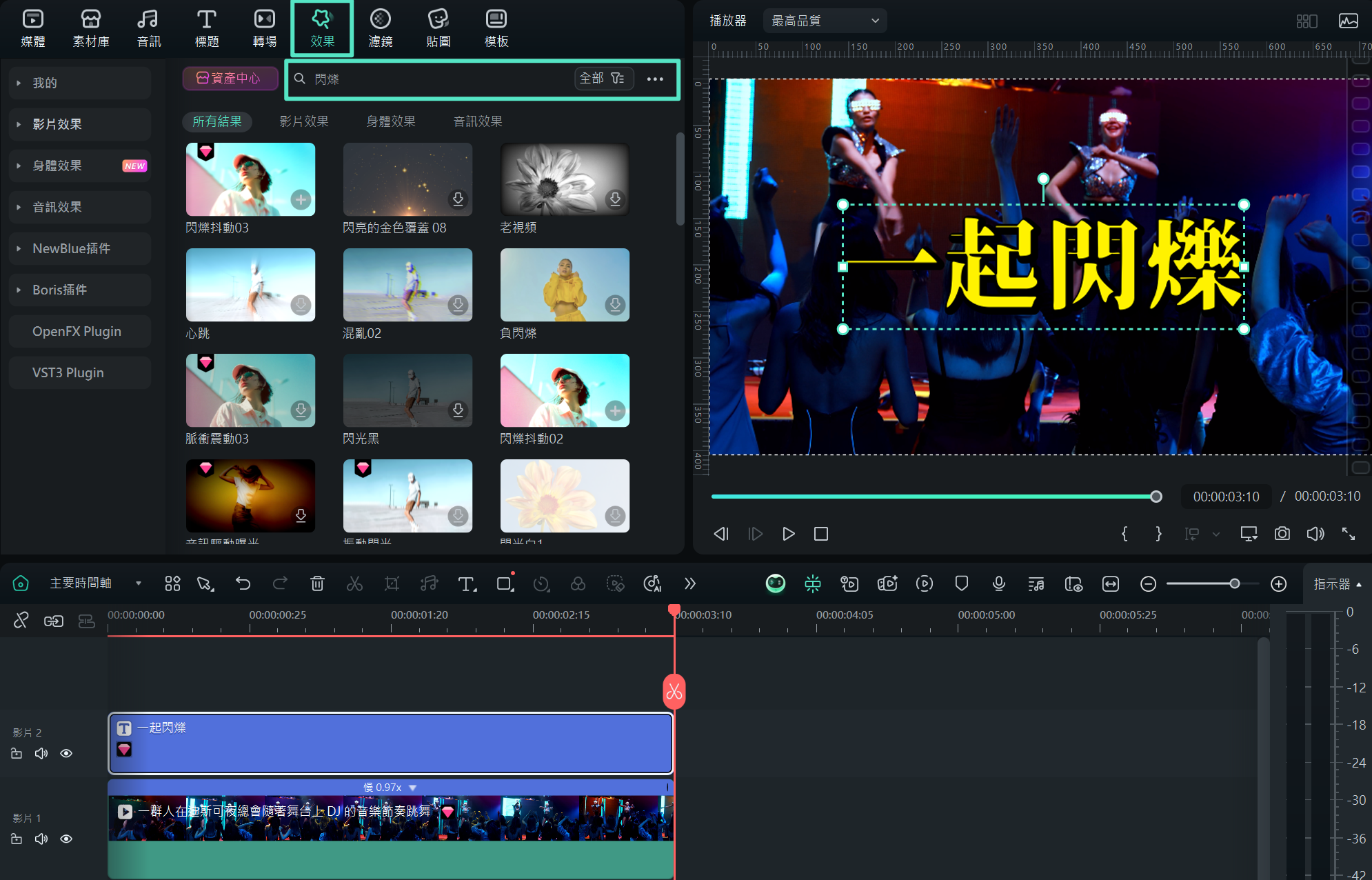Click the text tool icon in timeline toolbar

coord(467,584)
